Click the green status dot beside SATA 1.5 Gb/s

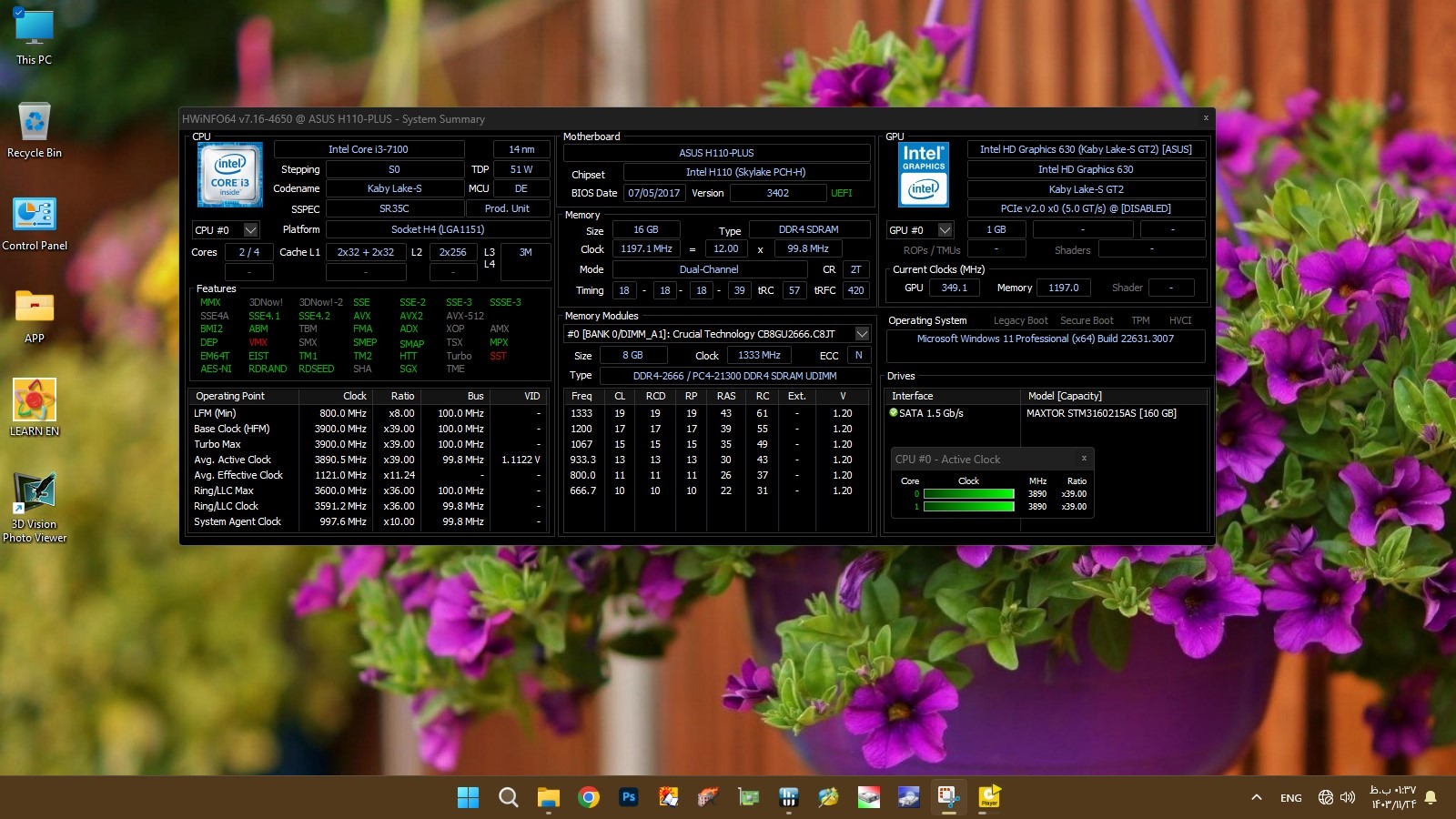pos(894,412)
